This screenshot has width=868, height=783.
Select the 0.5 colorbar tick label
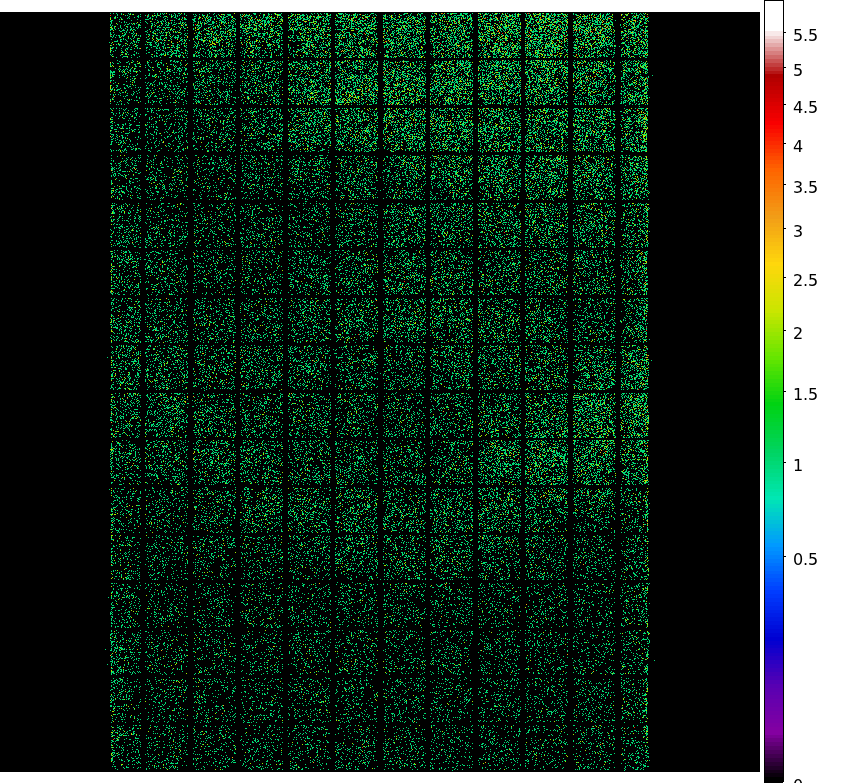click(805, 559)
